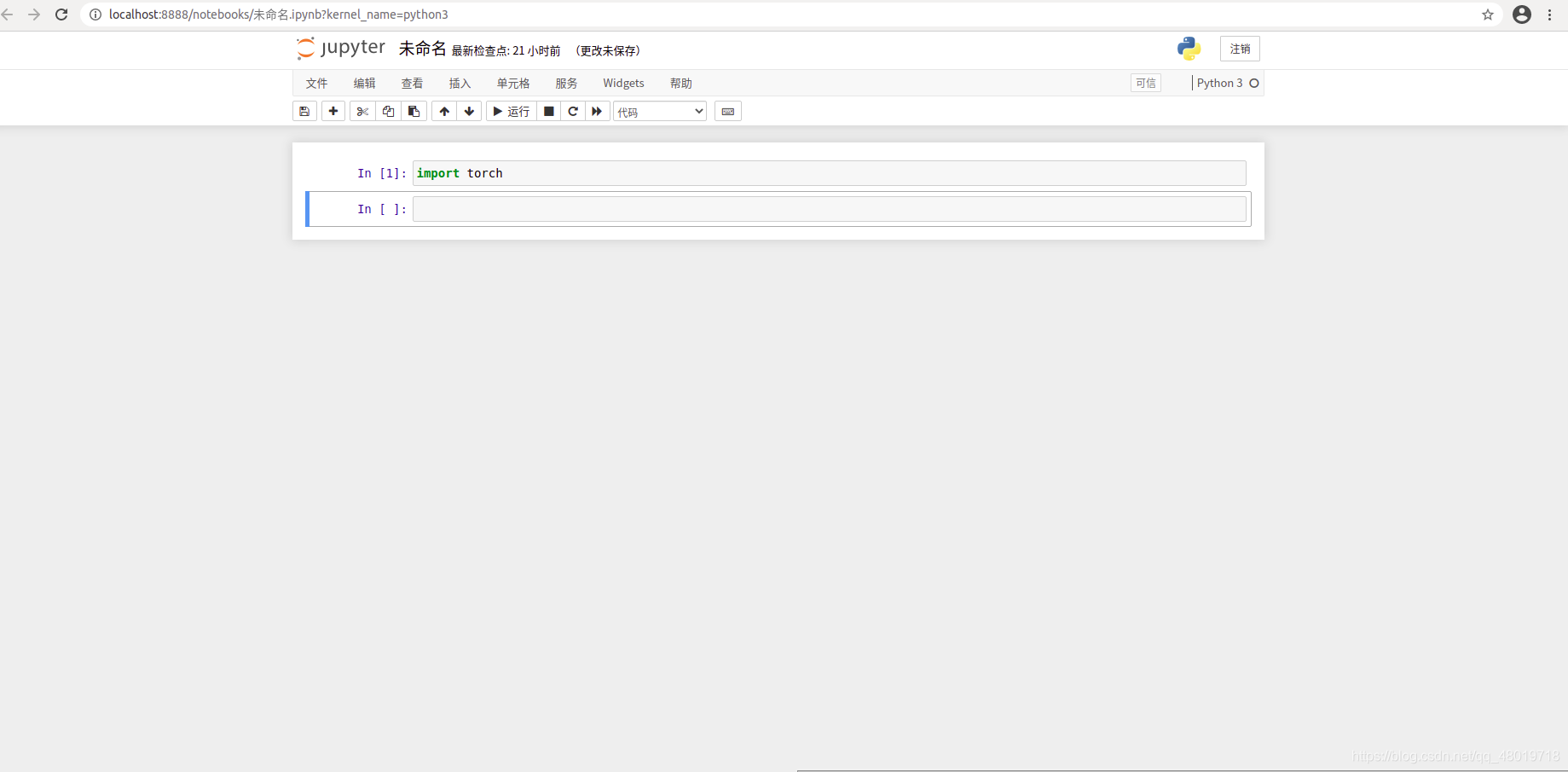Open the Widgets menu
The width and height of the screenshot is (1568, 772).
623,83
